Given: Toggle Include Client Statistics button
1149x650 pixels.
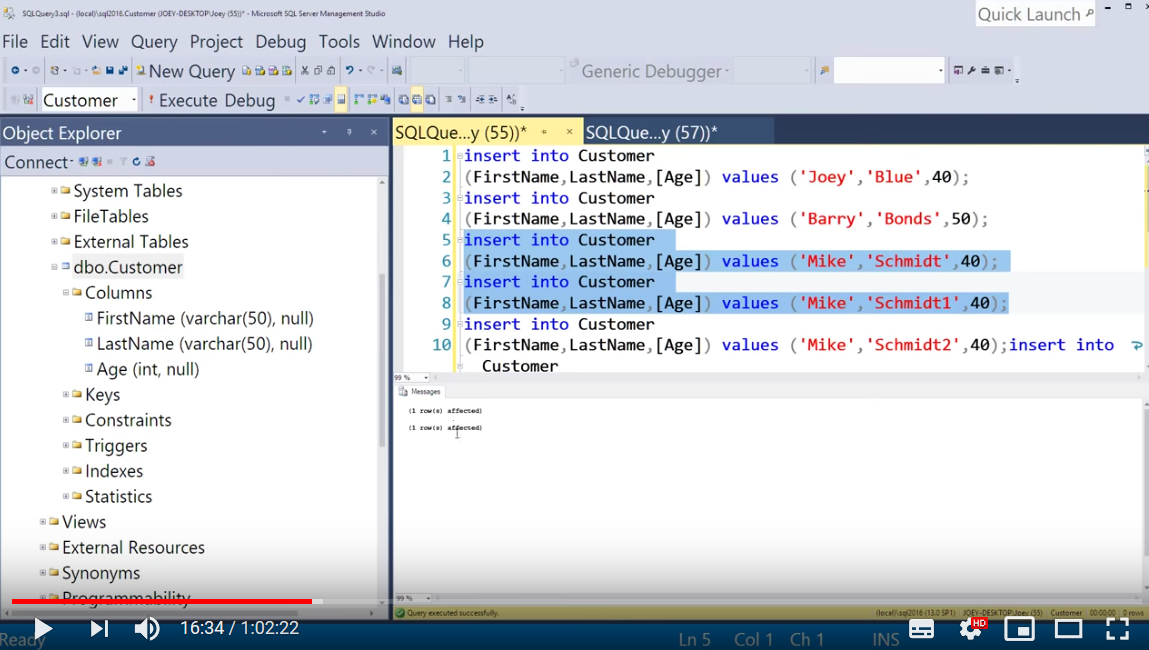Looking at the screenshot, I should point(384,100).
